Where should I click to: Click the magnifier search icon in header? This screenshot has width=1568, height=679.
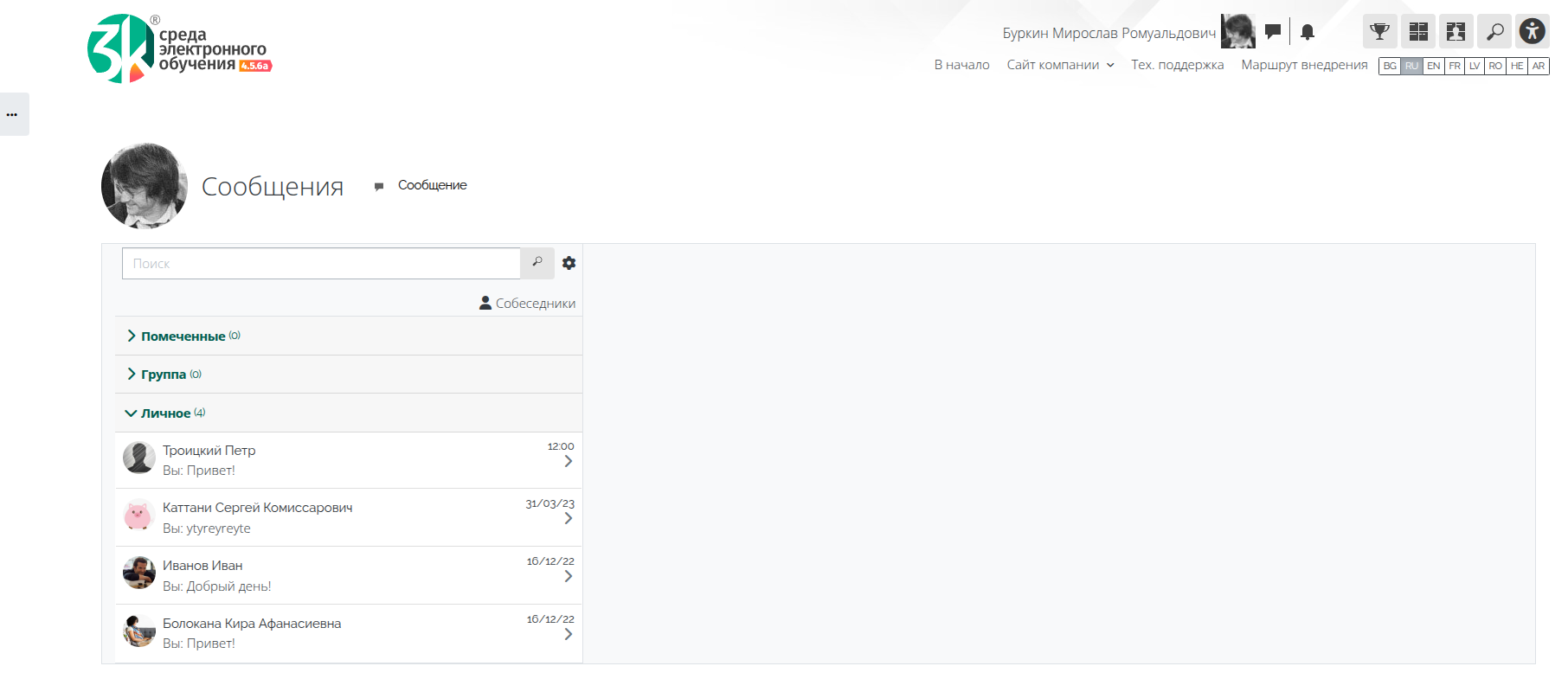1494,32
